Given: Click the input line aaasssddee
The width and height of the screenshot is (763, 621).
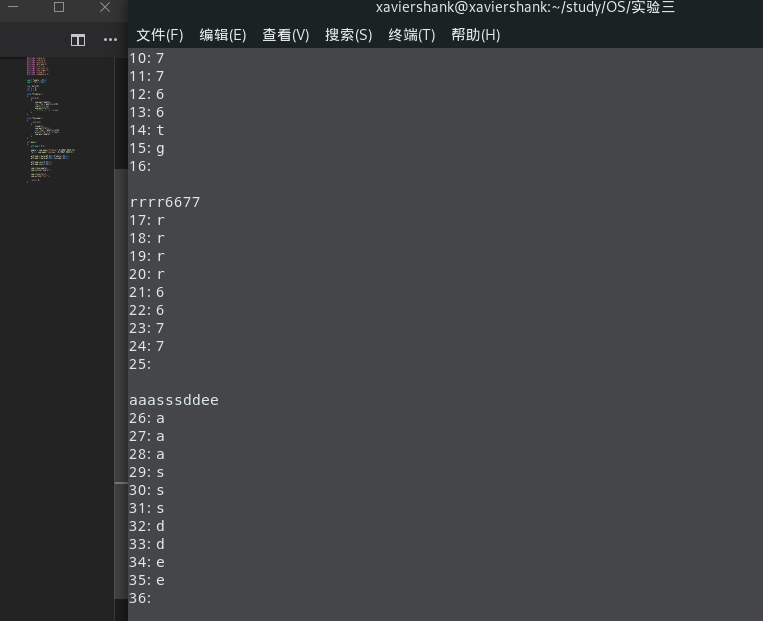Looking at the screenshot, I should point(174,401).
